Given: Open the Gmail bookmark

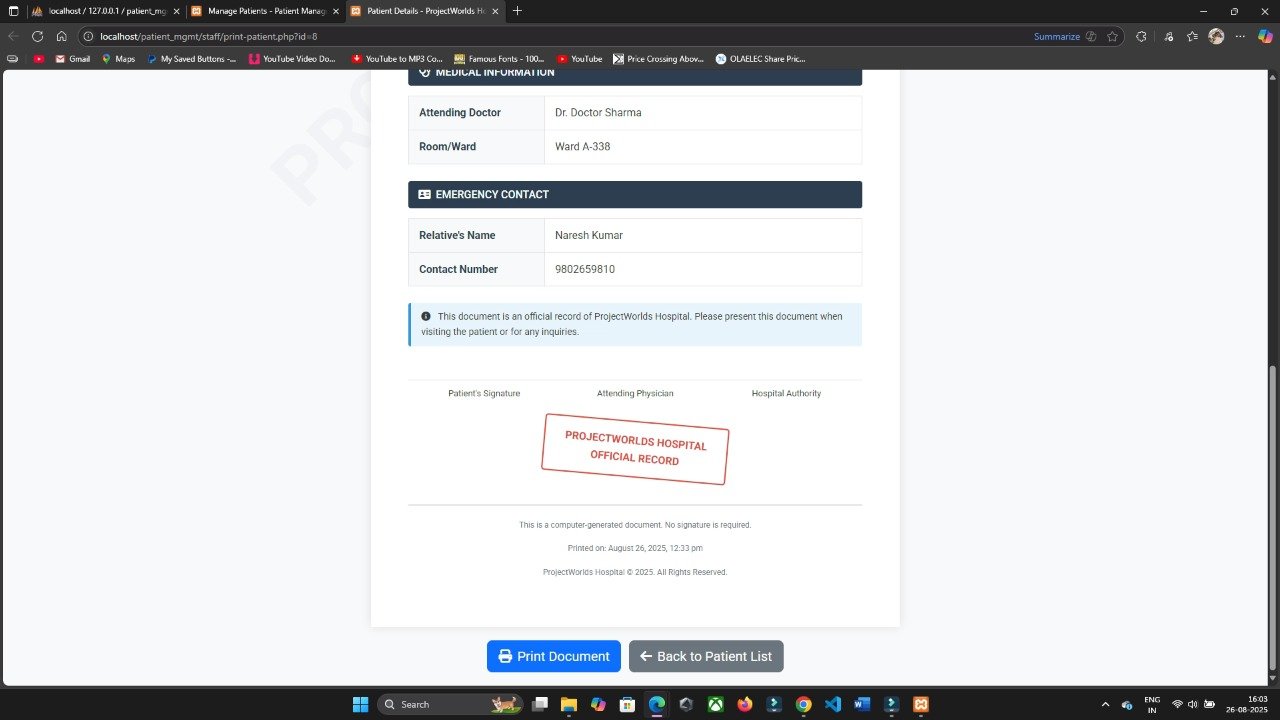Looking at the screenshot, I should [72, 59].
